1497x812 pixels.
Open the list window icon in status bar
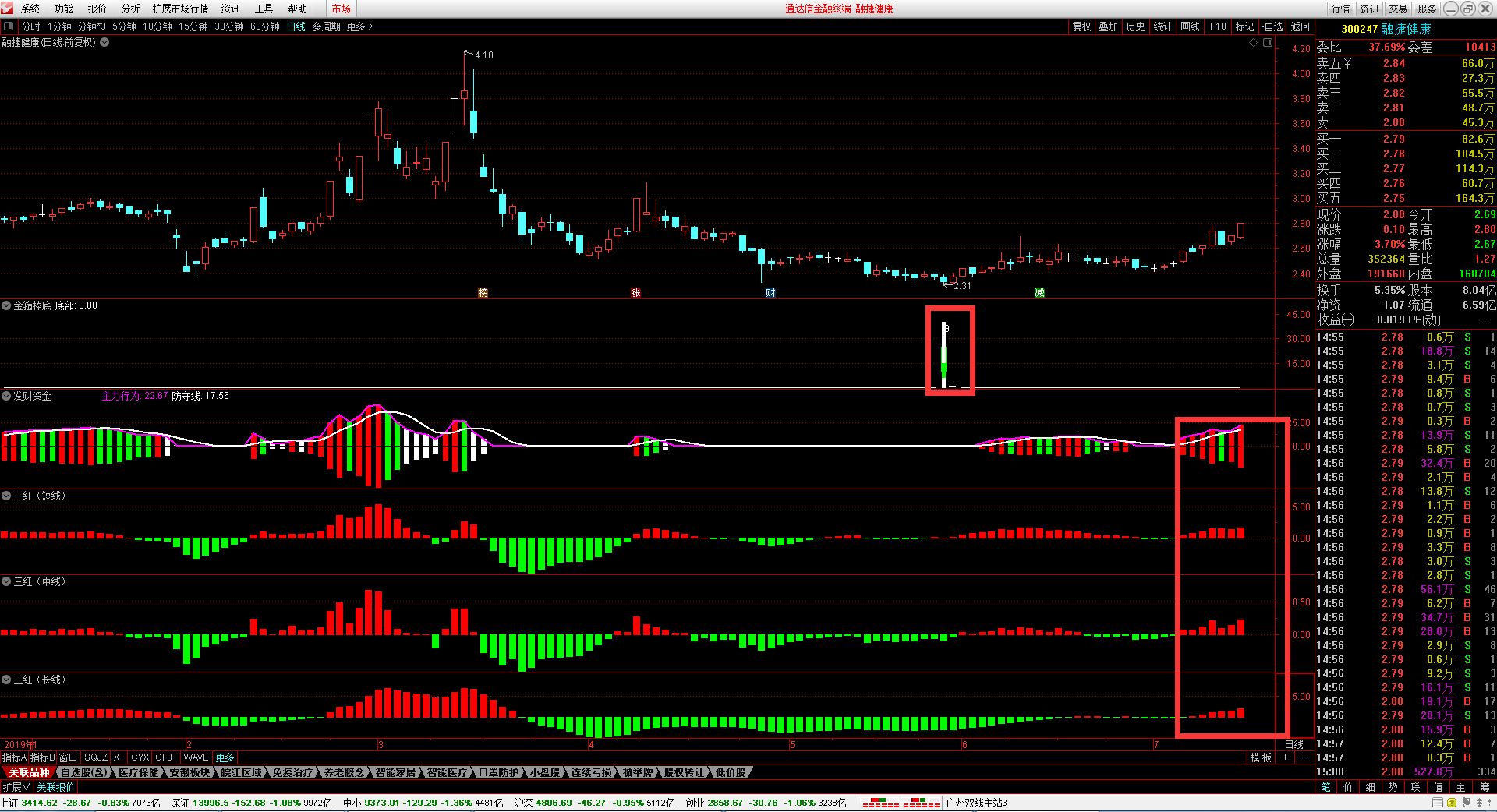(x=1438, y=803)
